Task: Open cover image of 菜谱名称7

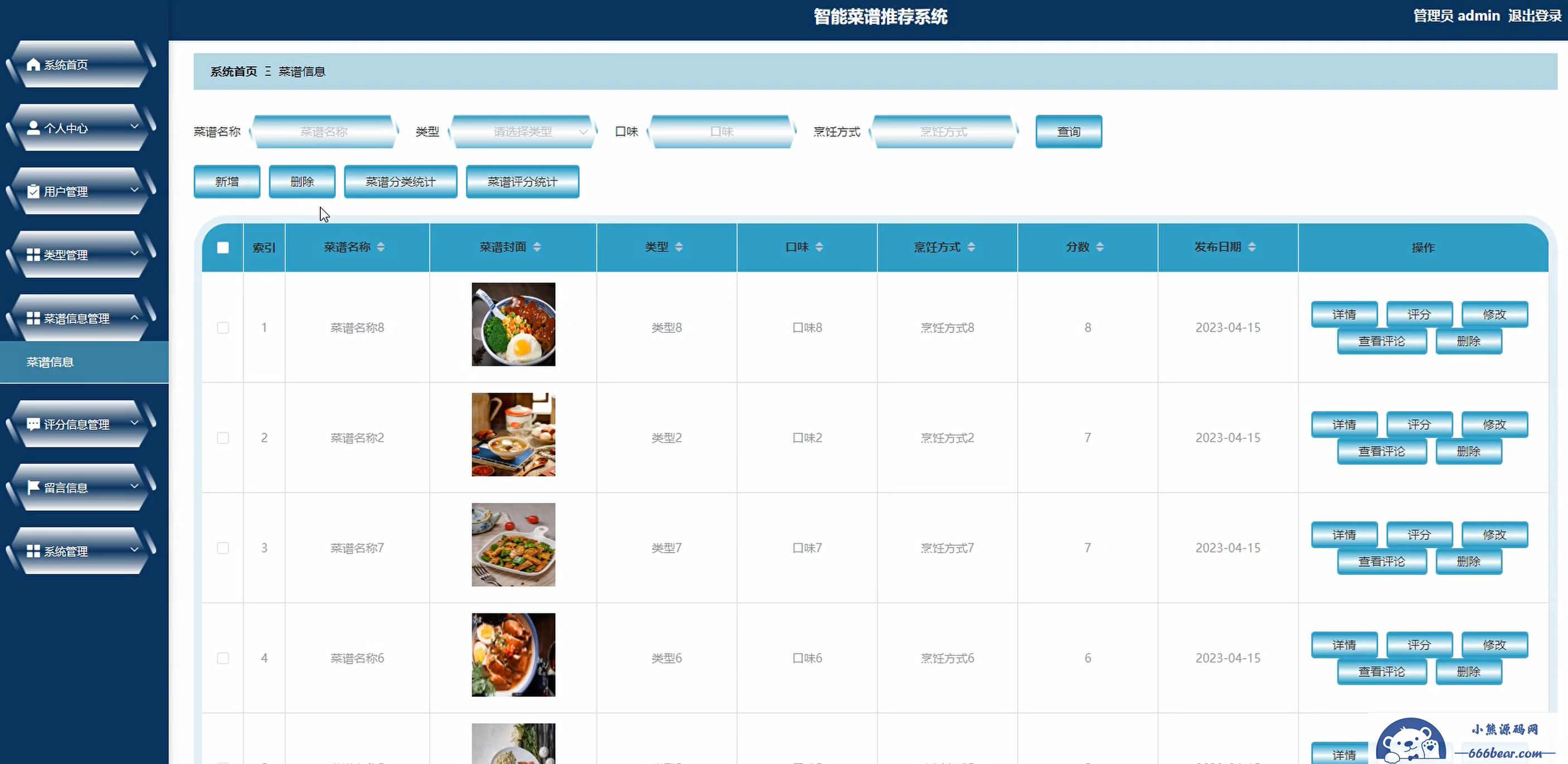Action: coord(513,544)
